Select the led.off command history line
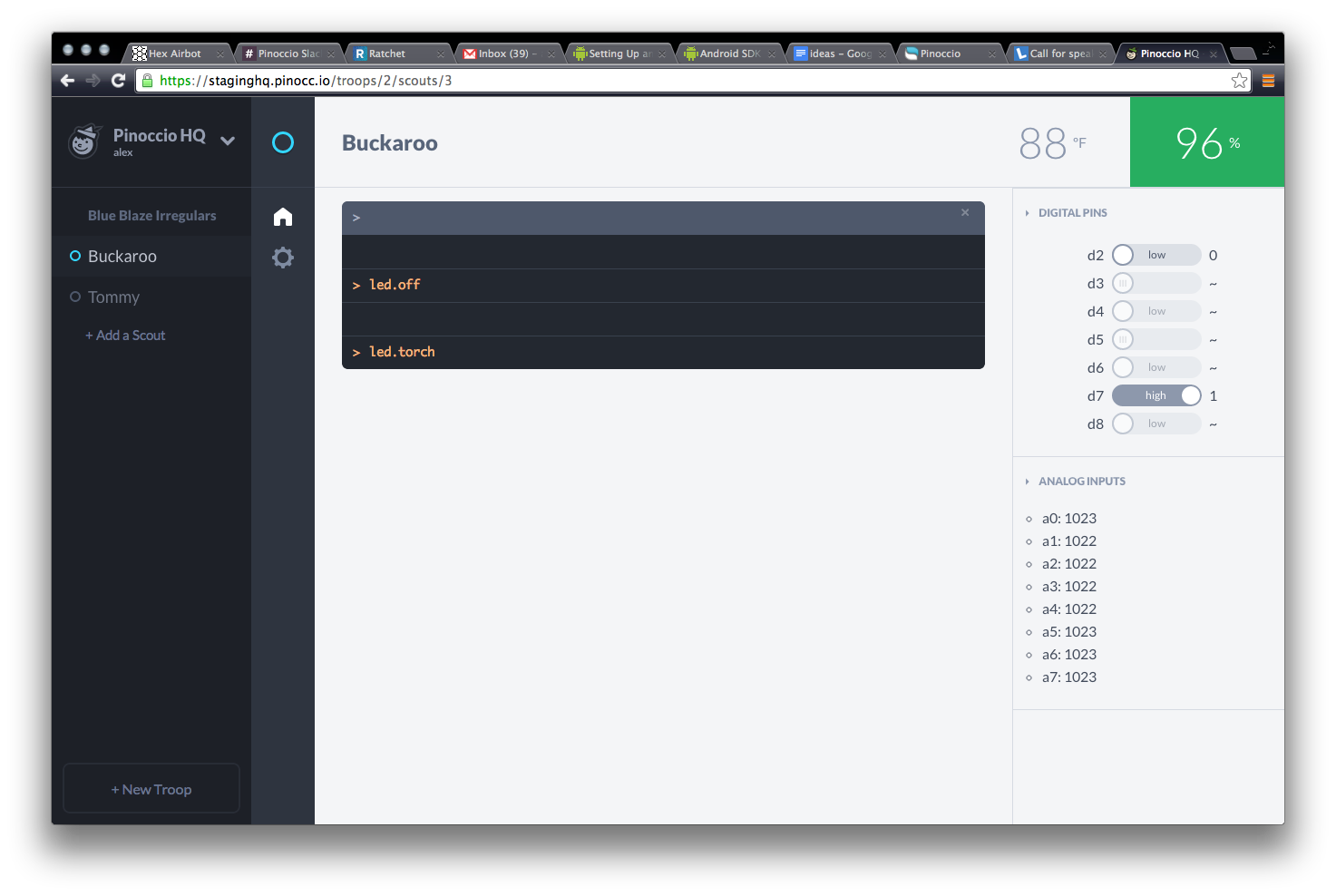 [663, 285]
